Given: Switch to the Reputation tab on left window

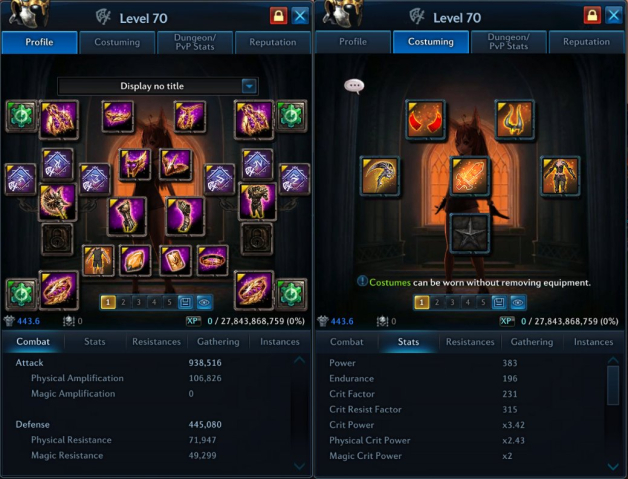Looking at the screenshot, I should [273, 42].
